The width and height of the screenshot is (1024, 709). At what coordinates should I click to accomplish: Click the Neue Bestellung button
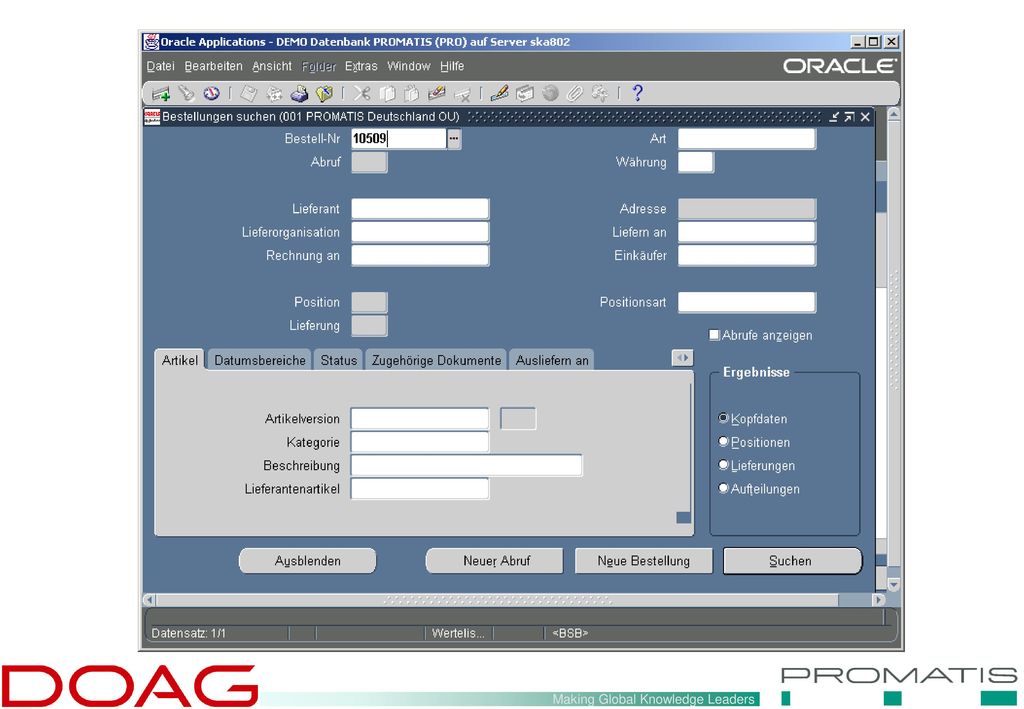[x=643, y=561]
